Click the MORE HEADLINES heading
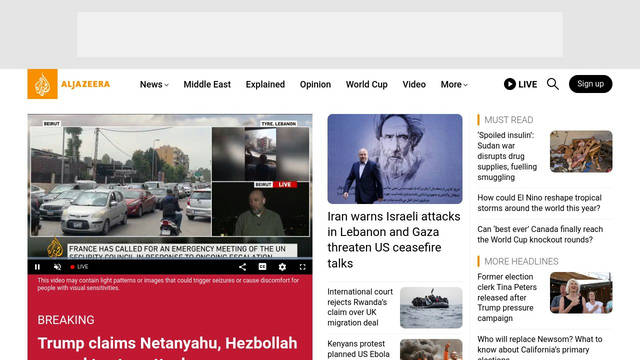The height and width of the screenshot is (360, 640). (x=521, y=261)
